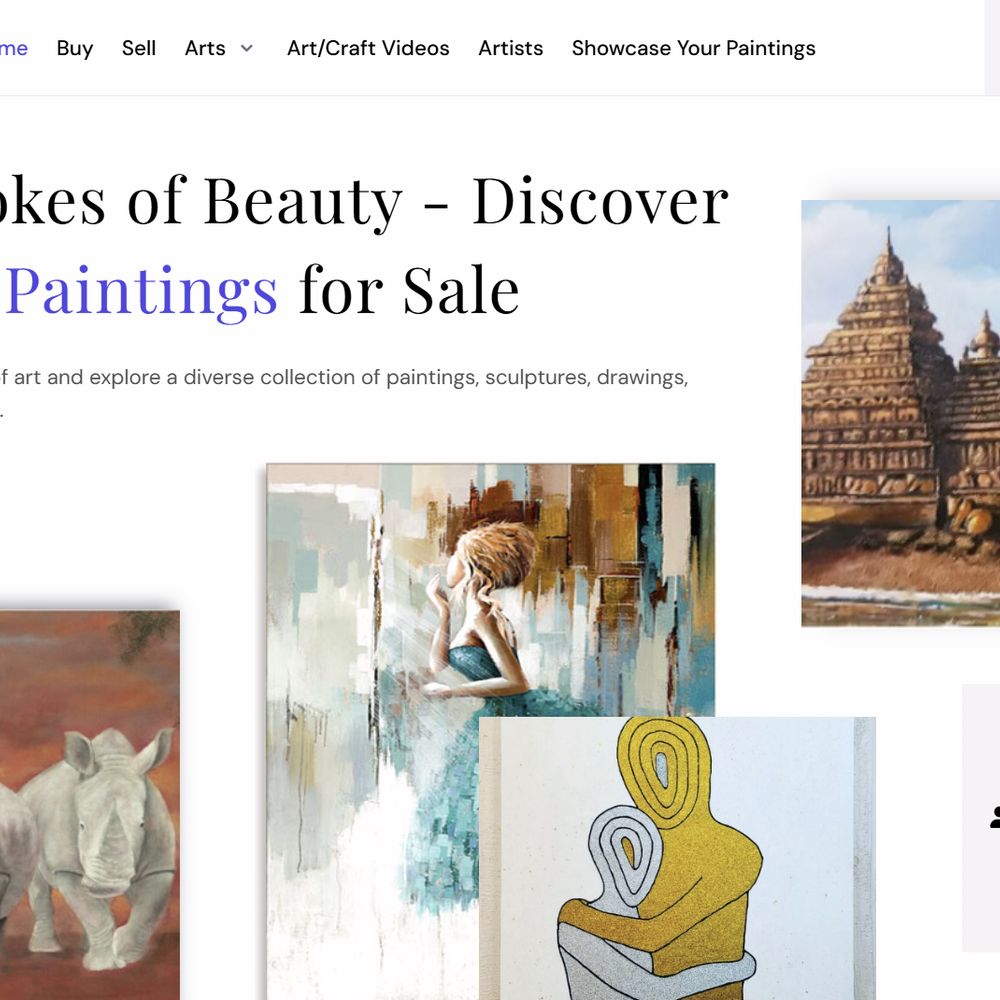The width and height of the screenshot is (1000, 1000).
Task: Click the partially visible Home link
Action: (x=13, y=48)
